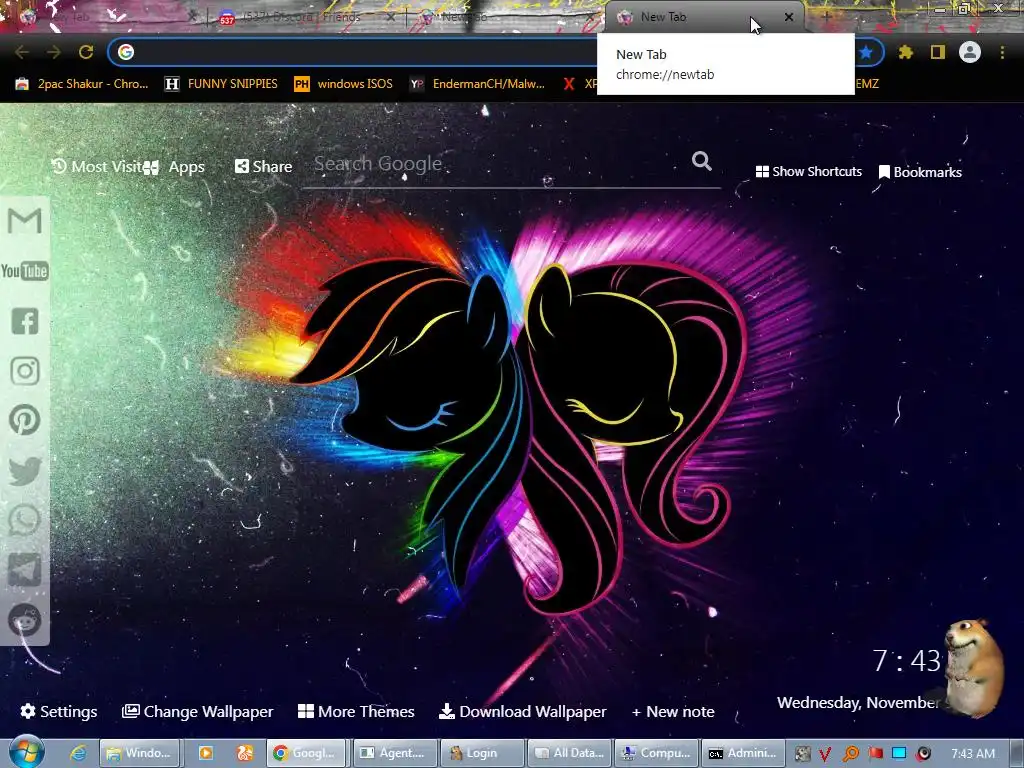
Task: Click the red flag tray icon
Action: coord(875,754)
